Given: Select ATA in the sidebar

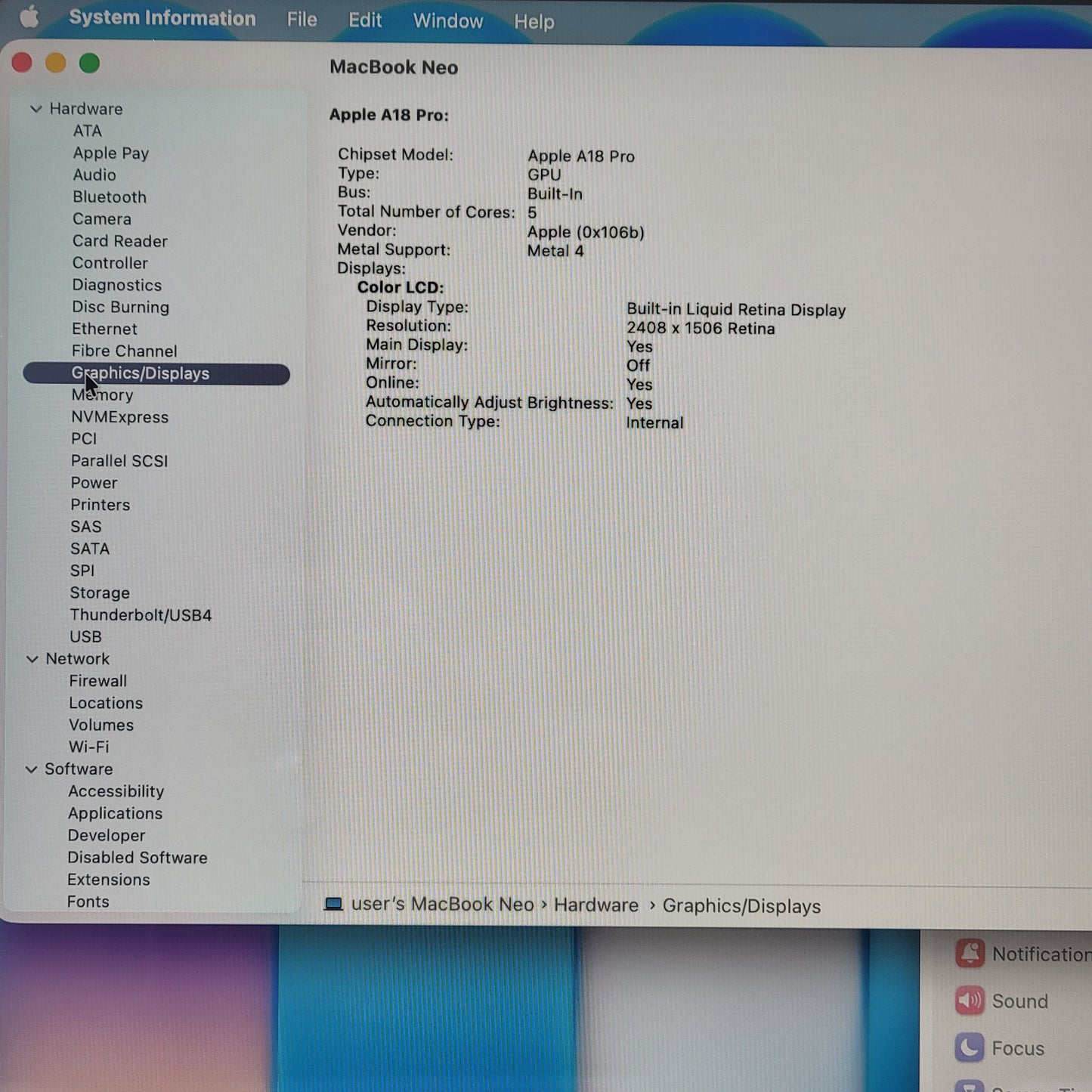Looking at the screenshot, I should pyautogui.click(x=87, y=131).
